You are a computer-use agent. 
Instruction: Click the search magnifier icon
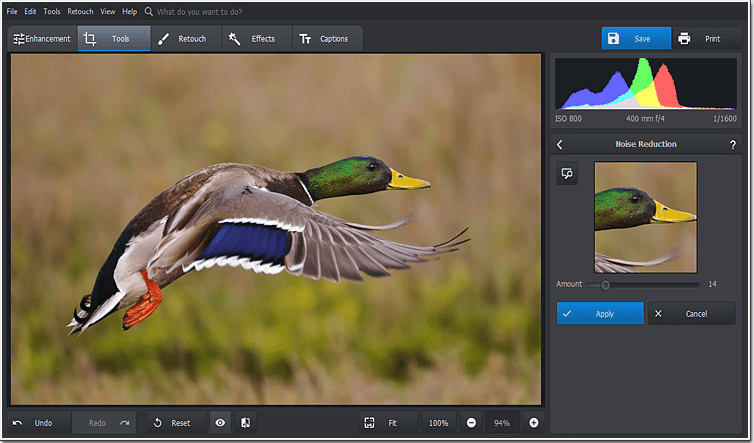point(149,11)
